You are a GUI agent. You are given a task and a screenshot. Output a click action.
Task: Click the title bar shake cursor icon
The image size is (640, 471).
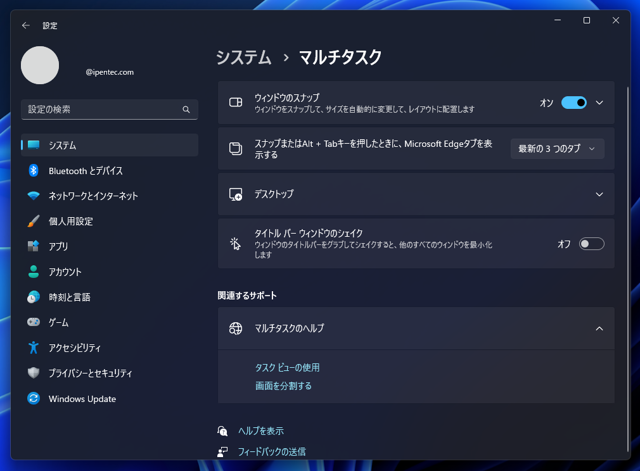click(236, 244)
